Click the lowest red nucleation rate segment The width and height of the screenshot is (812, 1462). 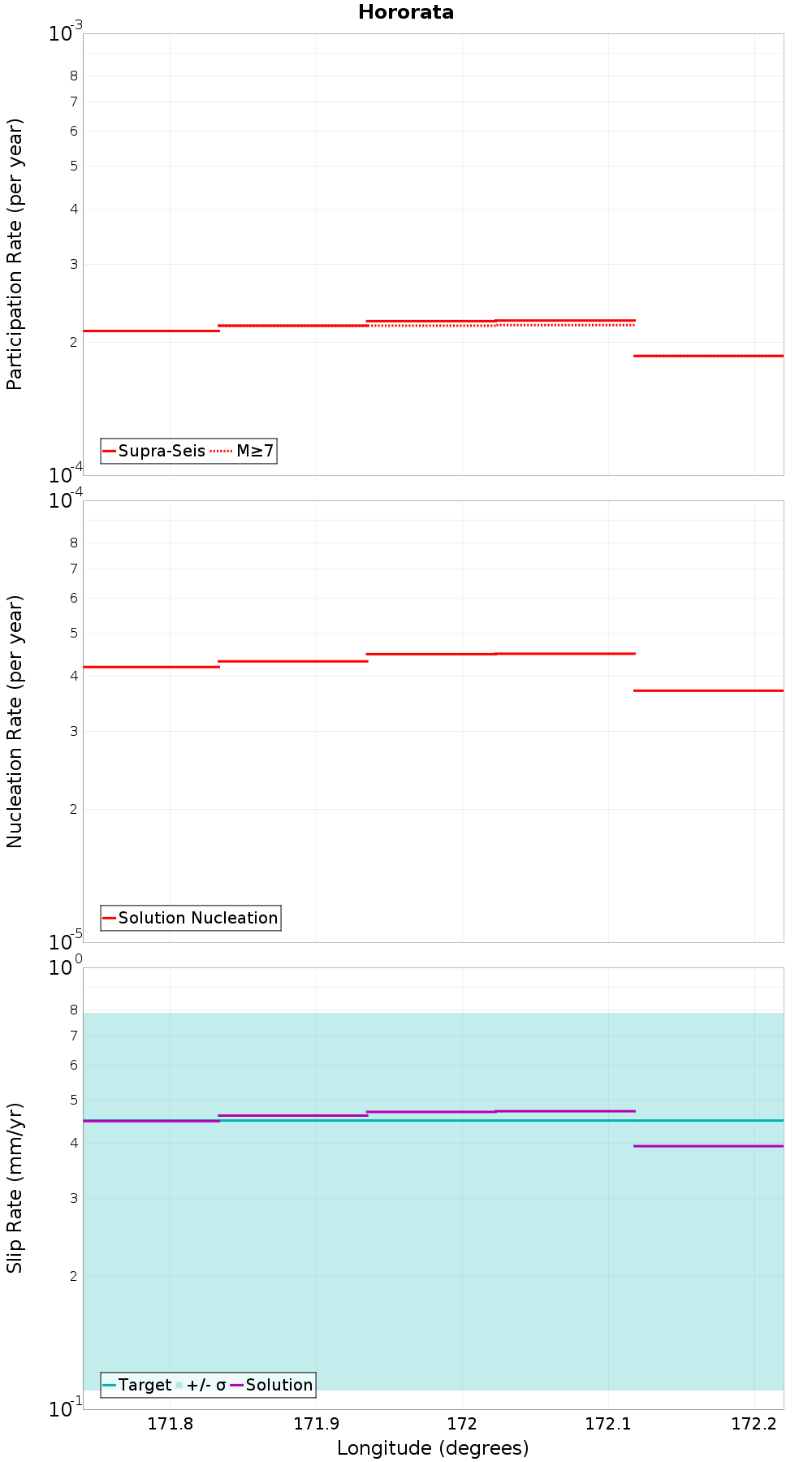[x=708, y=690]
